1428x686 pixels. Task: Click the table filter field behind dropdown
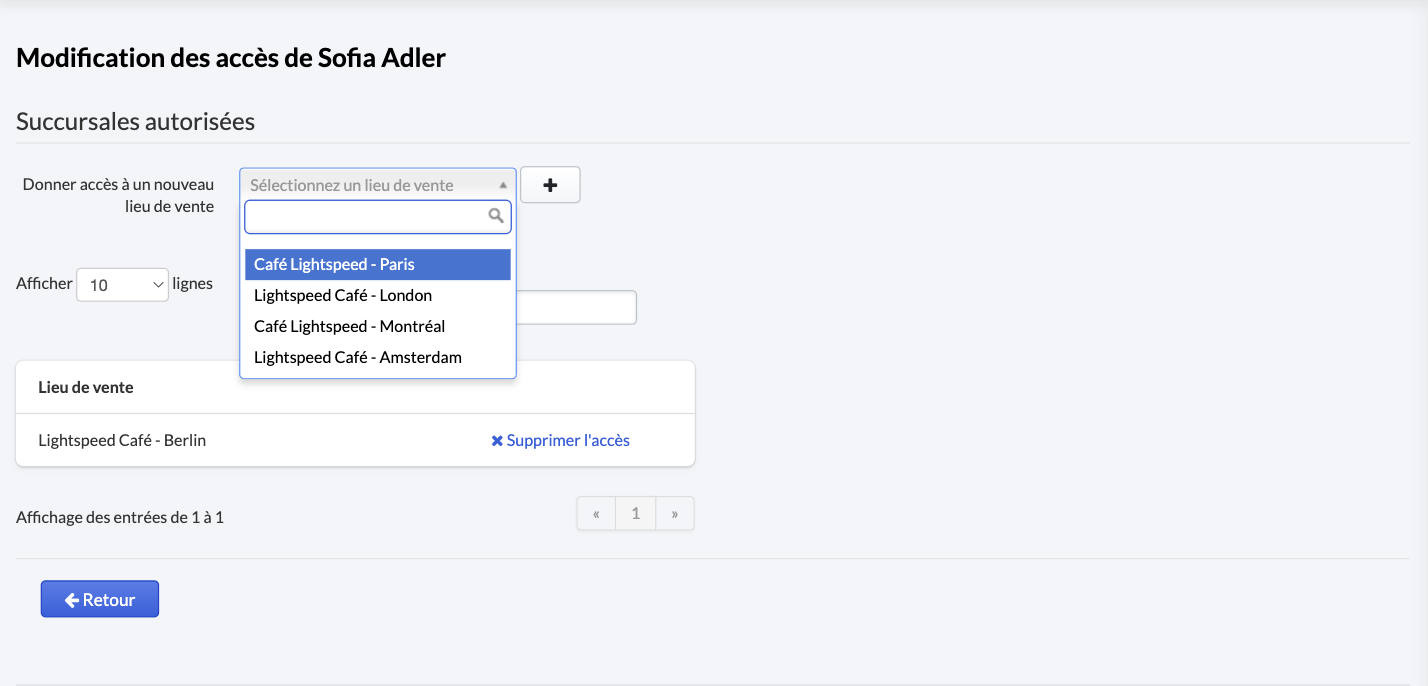[x=576, y=308]
